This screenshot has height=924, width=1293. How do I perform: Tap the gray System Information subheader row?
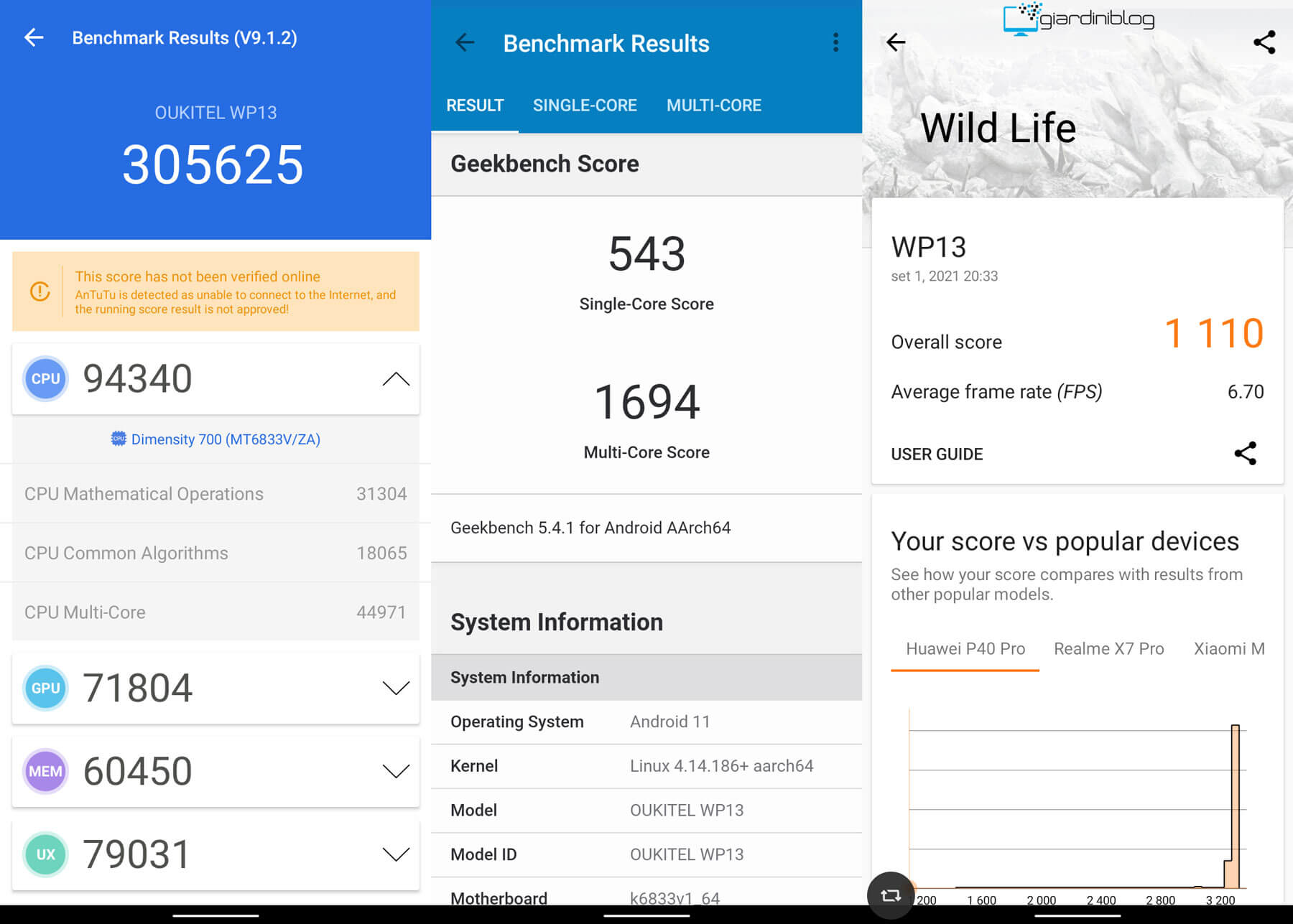point(646,677)
